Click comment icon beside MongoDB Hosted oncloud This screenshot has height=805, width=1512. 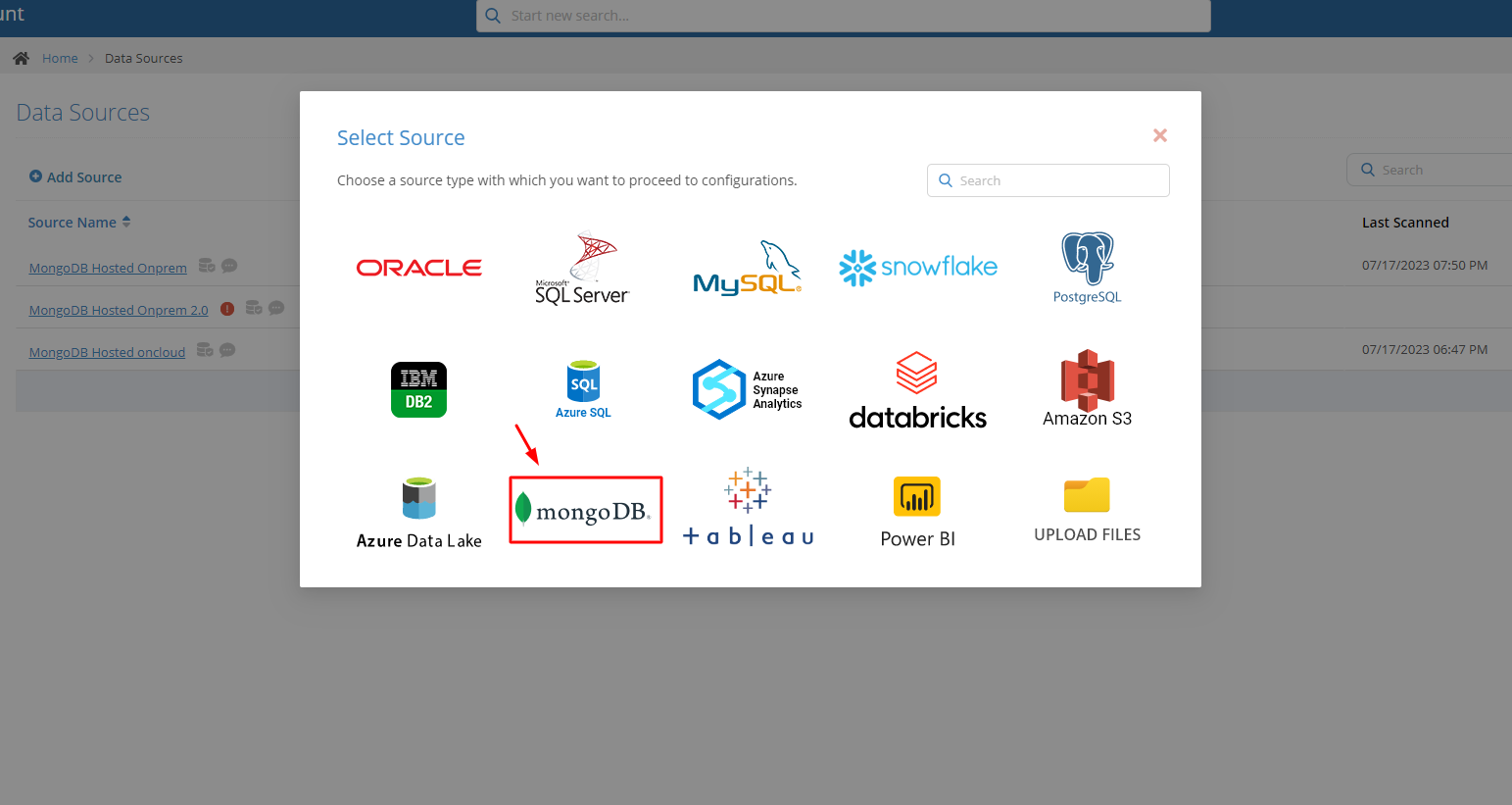click(x=227, y=350)
